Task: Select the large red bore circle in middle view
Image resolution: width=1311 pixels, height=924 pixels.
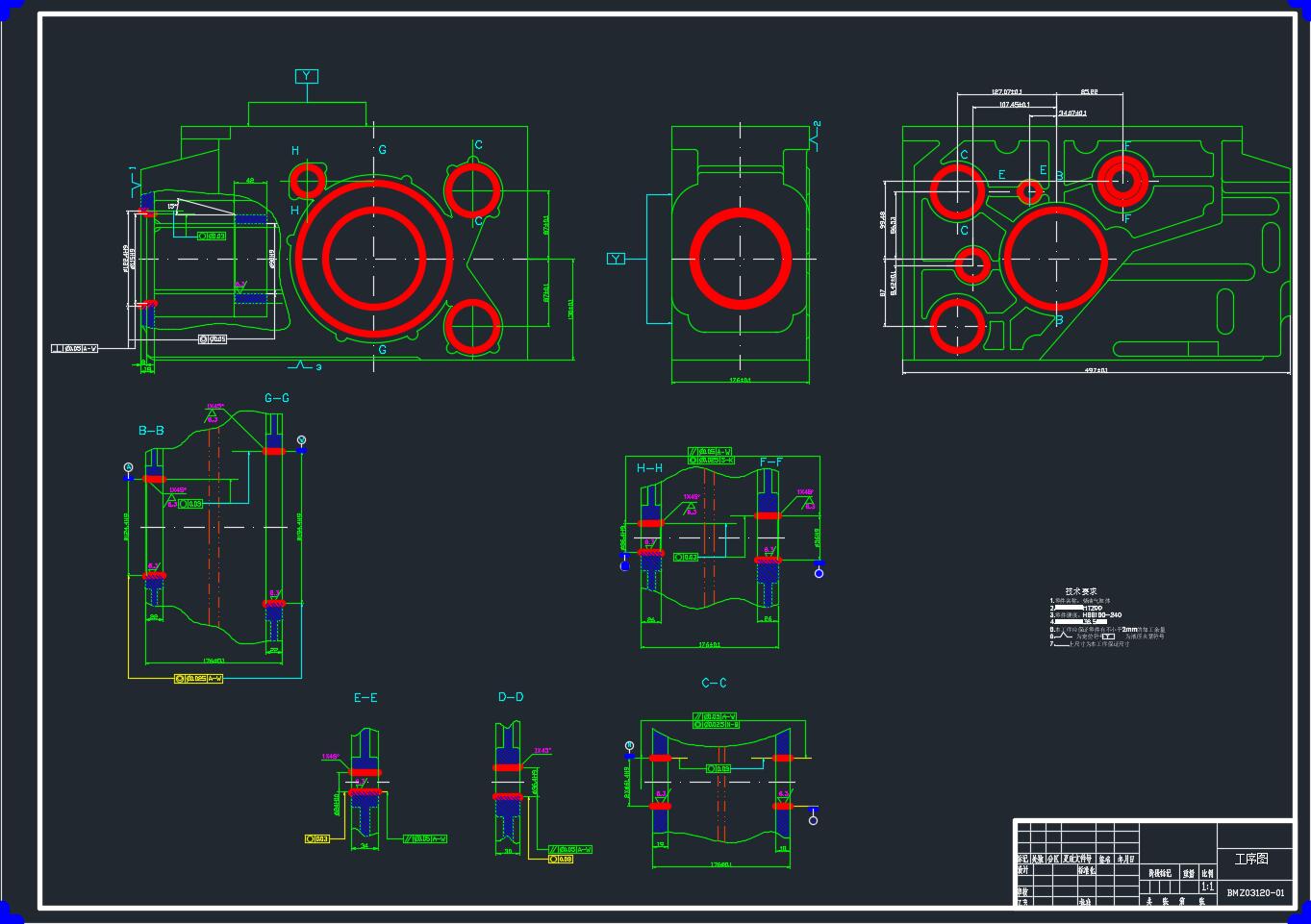Action: 741,258
